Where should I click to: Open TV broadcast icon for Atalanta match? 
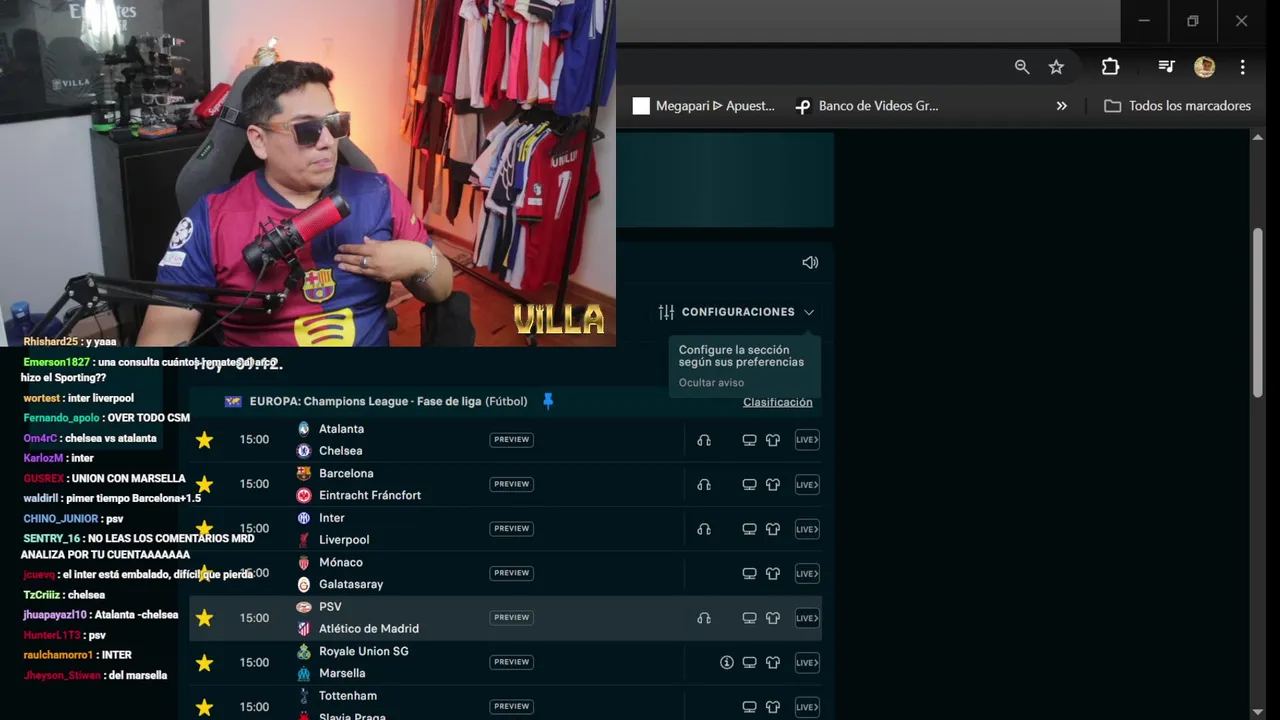tap(749, 440)
